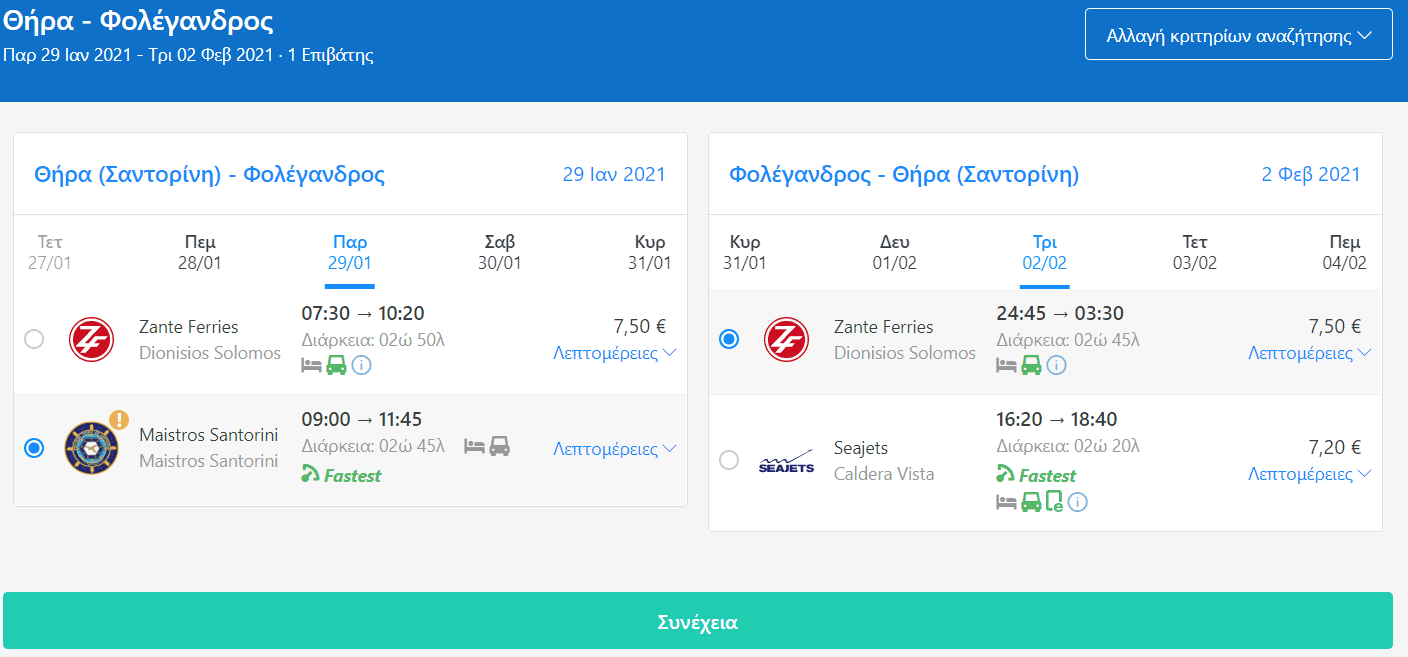This screenshot has width=1408, height=657.
Task: Click the green car icon on 07:30 departure
Action: pyautogui.click(x=336, y=365)
